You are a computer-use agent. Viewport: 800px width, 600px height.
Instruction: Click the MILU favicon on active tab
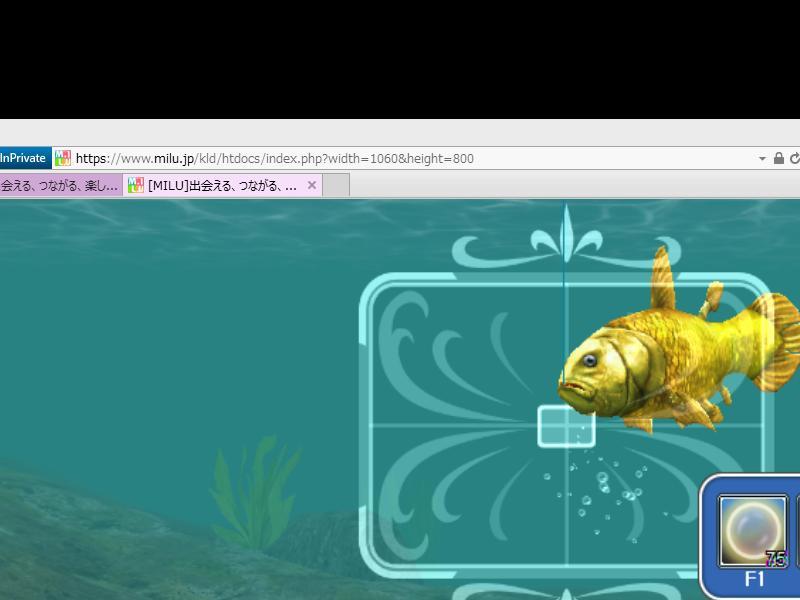pos(136,185)
